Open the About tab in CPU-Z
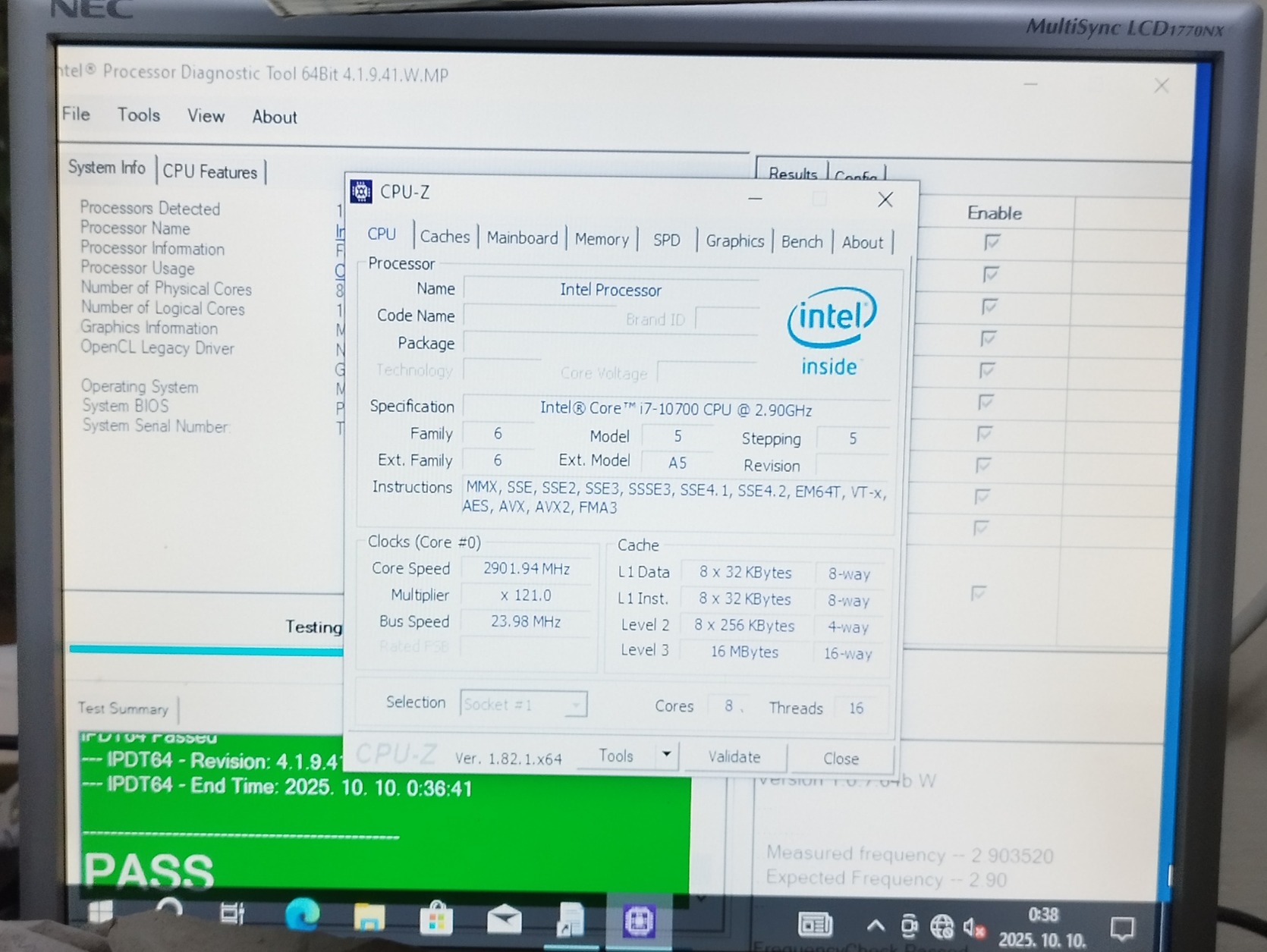 863,243
